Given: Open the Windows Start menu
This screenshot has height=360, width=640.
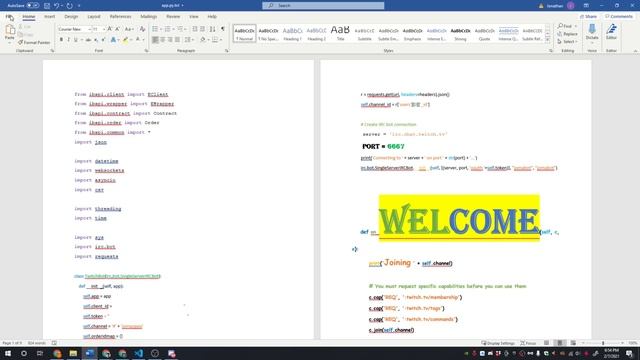Looking at the screenshot, I should [8, 353].
